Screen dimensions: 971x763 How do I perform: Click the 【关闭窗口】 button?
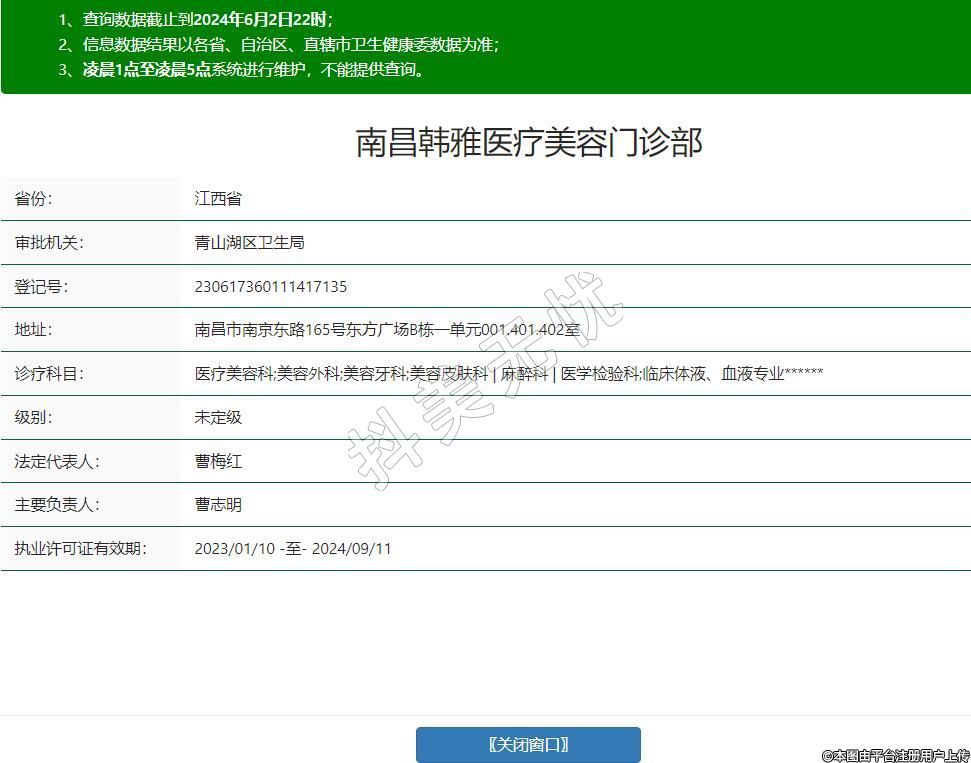tap(528, 744)
